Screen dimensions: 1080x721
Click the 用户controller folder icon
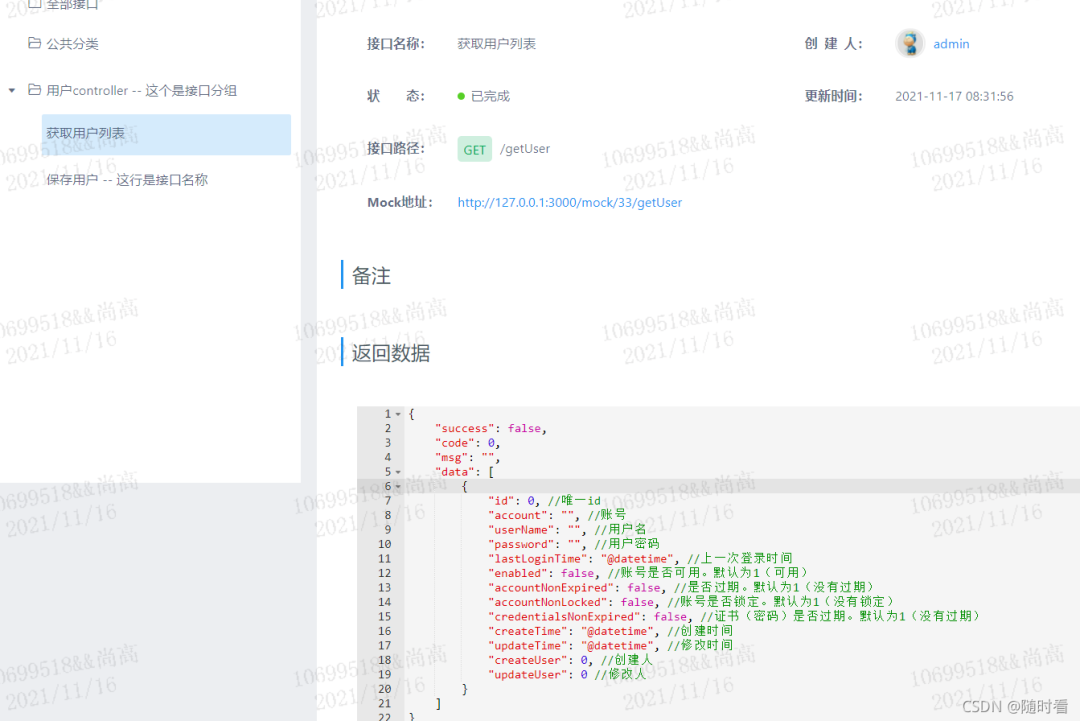point(34,90)
